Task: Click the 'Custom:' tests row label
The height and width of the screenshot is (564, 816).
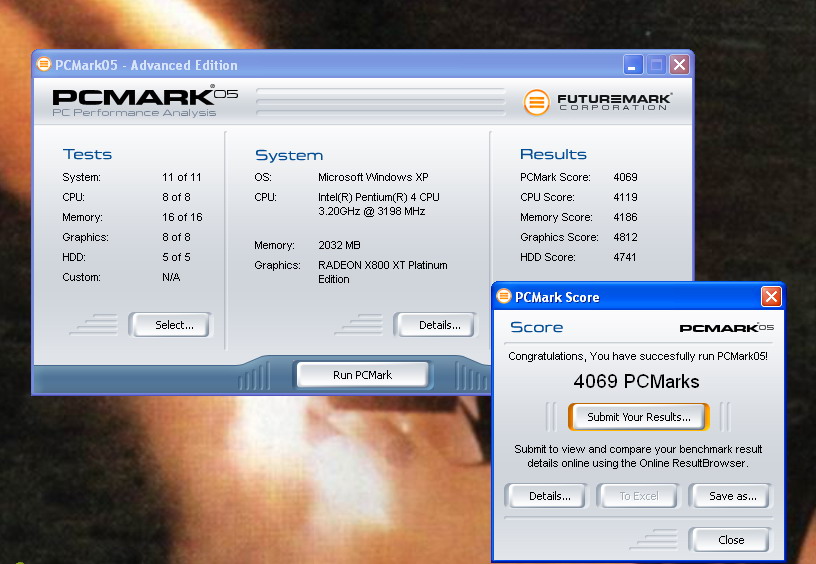Action: coord(81,277)
